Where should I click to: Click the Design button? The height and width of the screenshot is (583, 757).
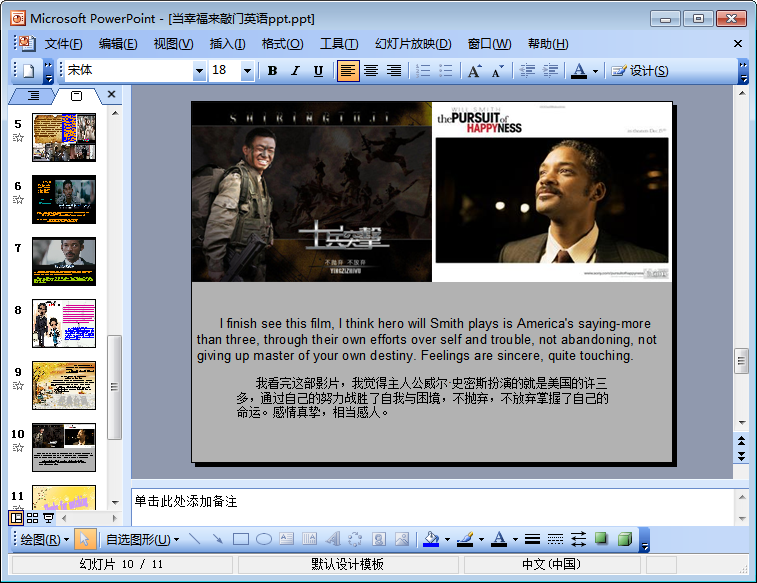(640, 71)
